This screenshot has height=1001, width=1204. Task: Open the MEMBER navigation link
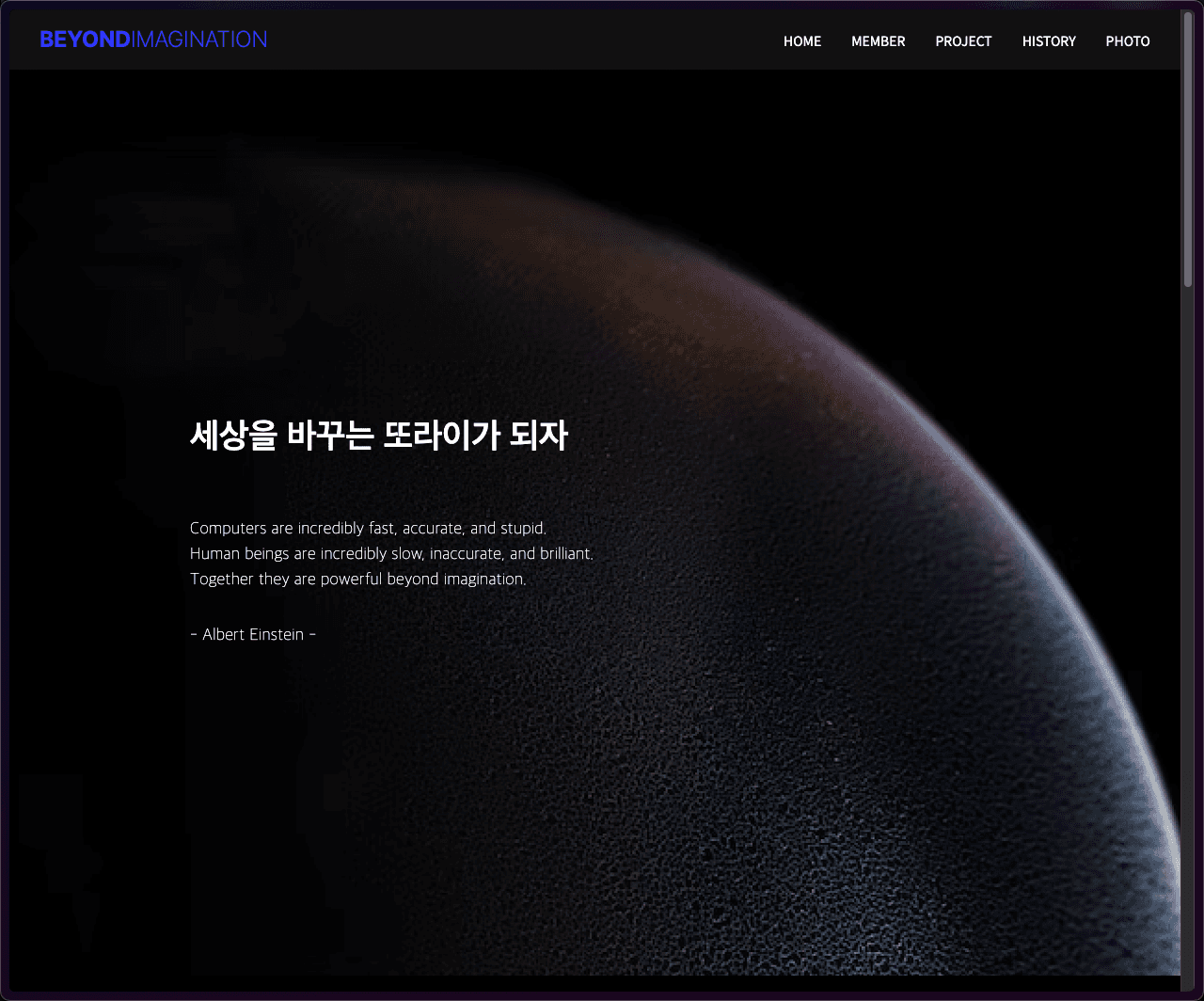(x=878, y=41)
